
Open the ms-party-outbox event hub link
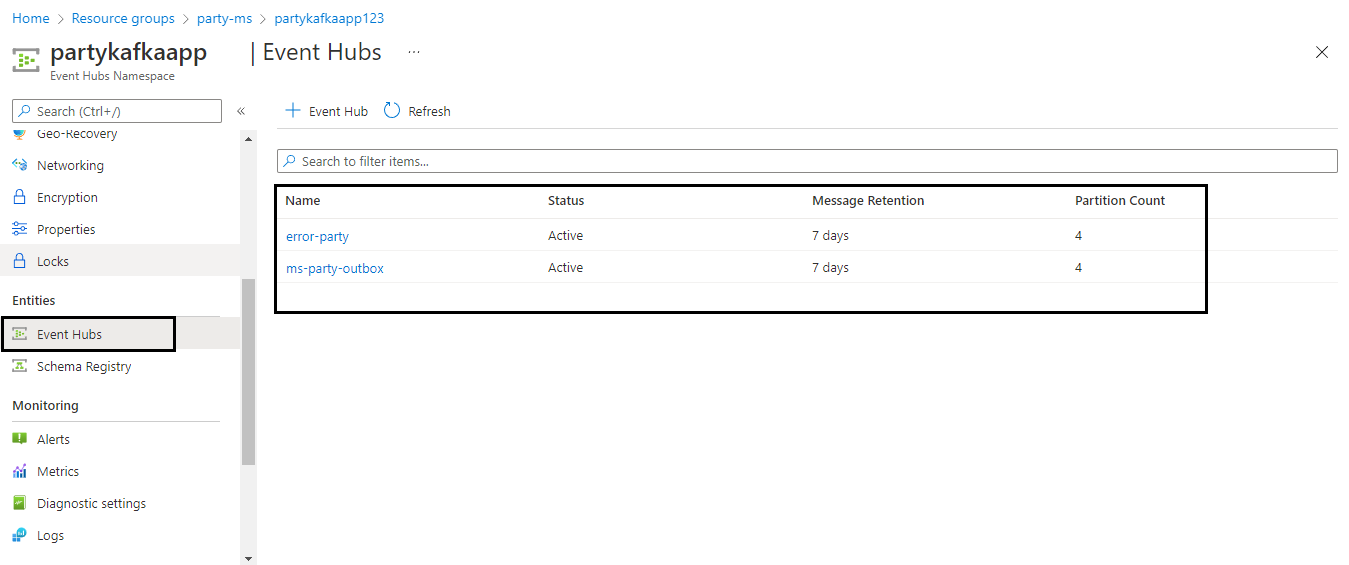point(335,268)
